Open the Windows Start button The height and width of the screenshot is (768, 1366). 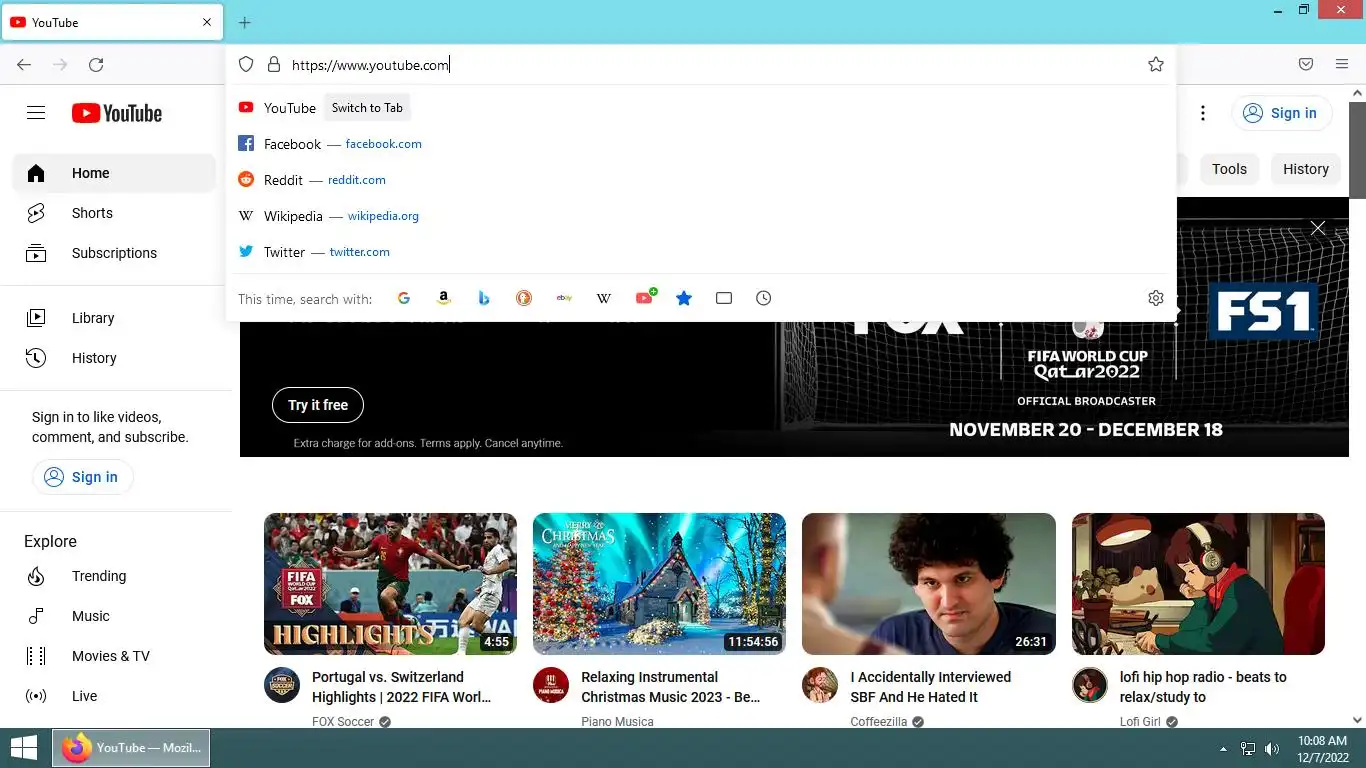pos(23,748)
